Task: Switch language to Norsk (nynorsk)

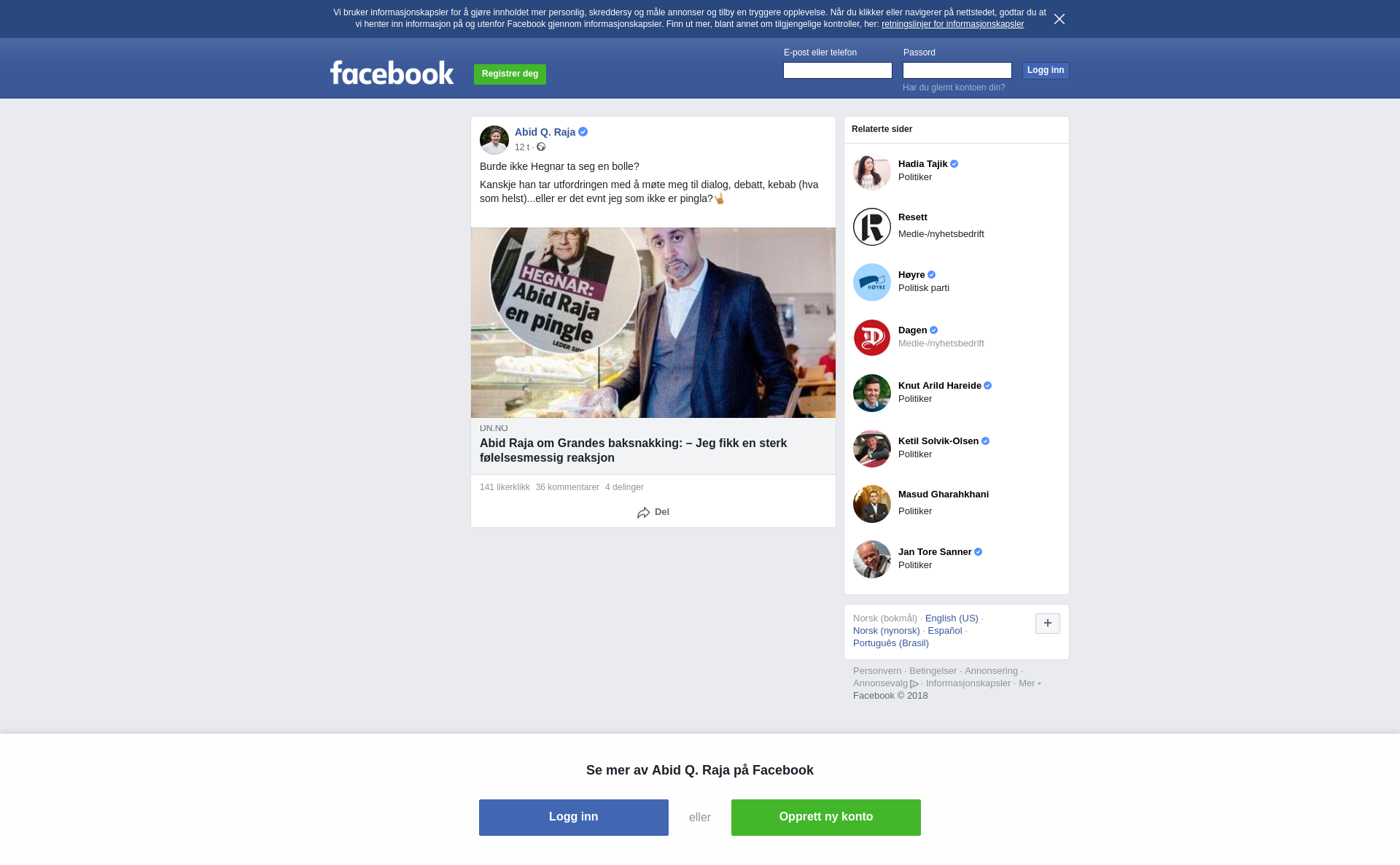Action: 887,631
